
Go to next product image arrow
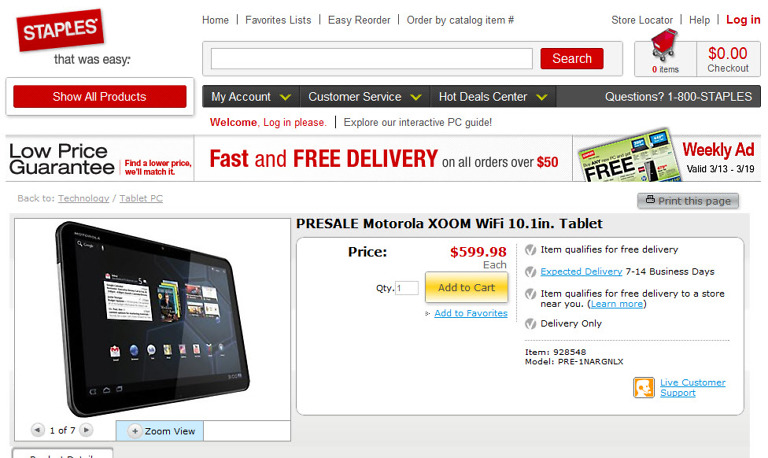[x=86, y=430]
